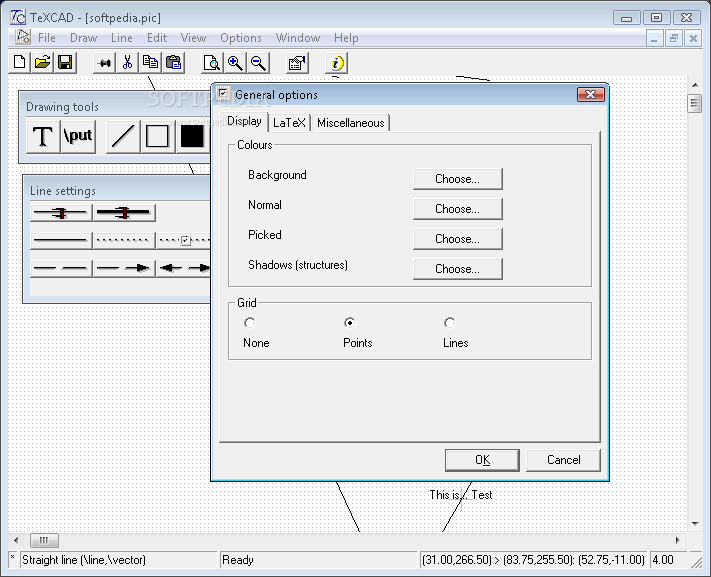The width and height of the screenshot is (711, 577).
Task: Click the vertical scrollbar thumb
Action: [x=694, y=103]
